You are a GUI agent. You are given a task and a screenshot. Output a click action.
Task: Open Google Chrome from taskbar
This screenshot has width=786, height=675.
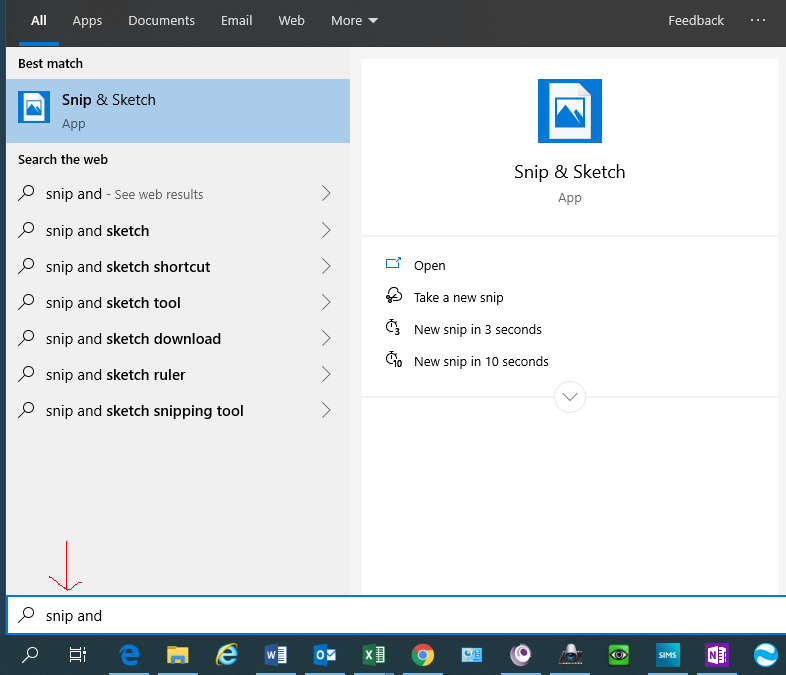tap(423, 655)
